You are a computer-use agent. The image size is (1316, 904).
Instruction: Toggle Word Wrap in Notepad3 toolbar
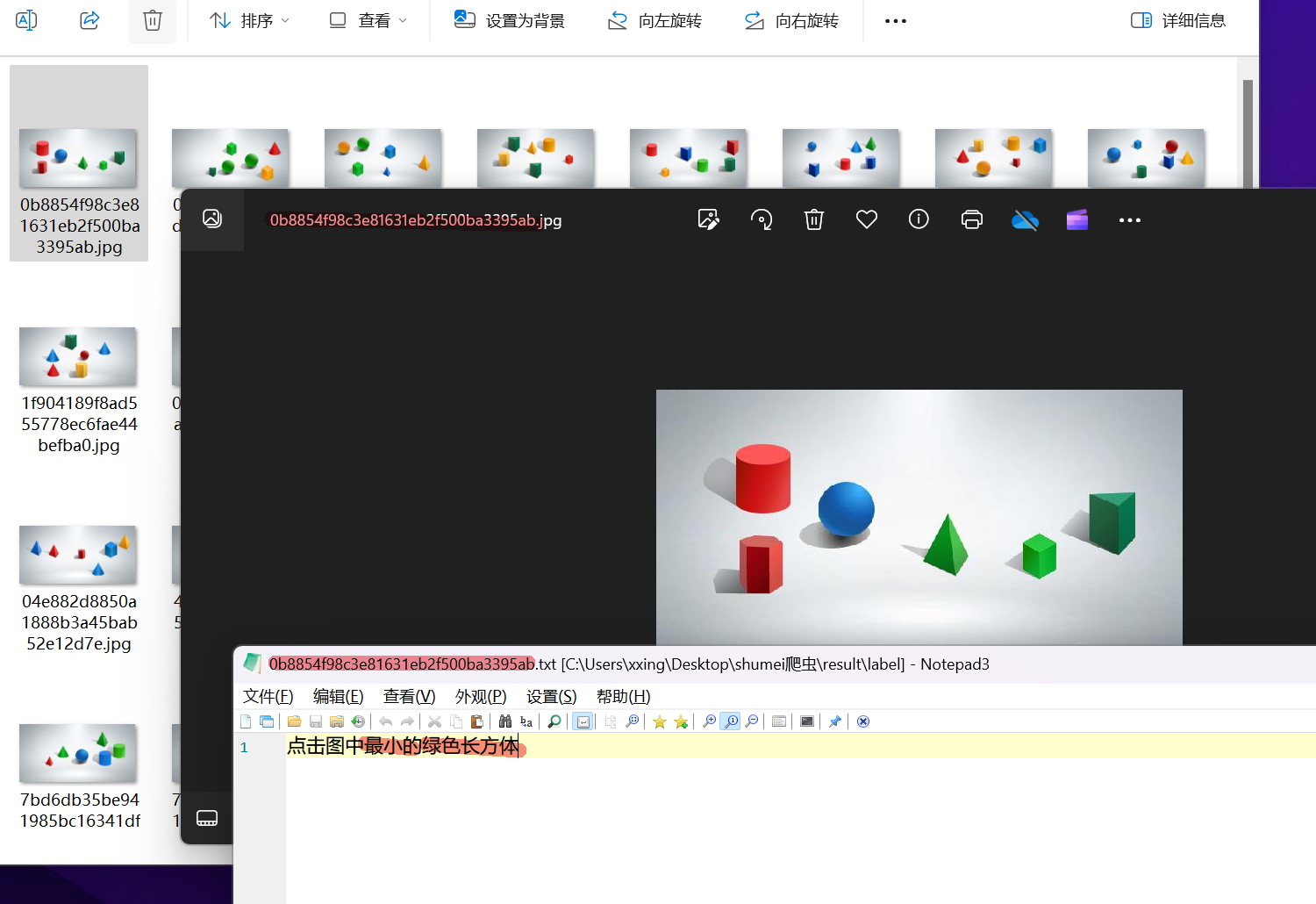click(583, 721)
